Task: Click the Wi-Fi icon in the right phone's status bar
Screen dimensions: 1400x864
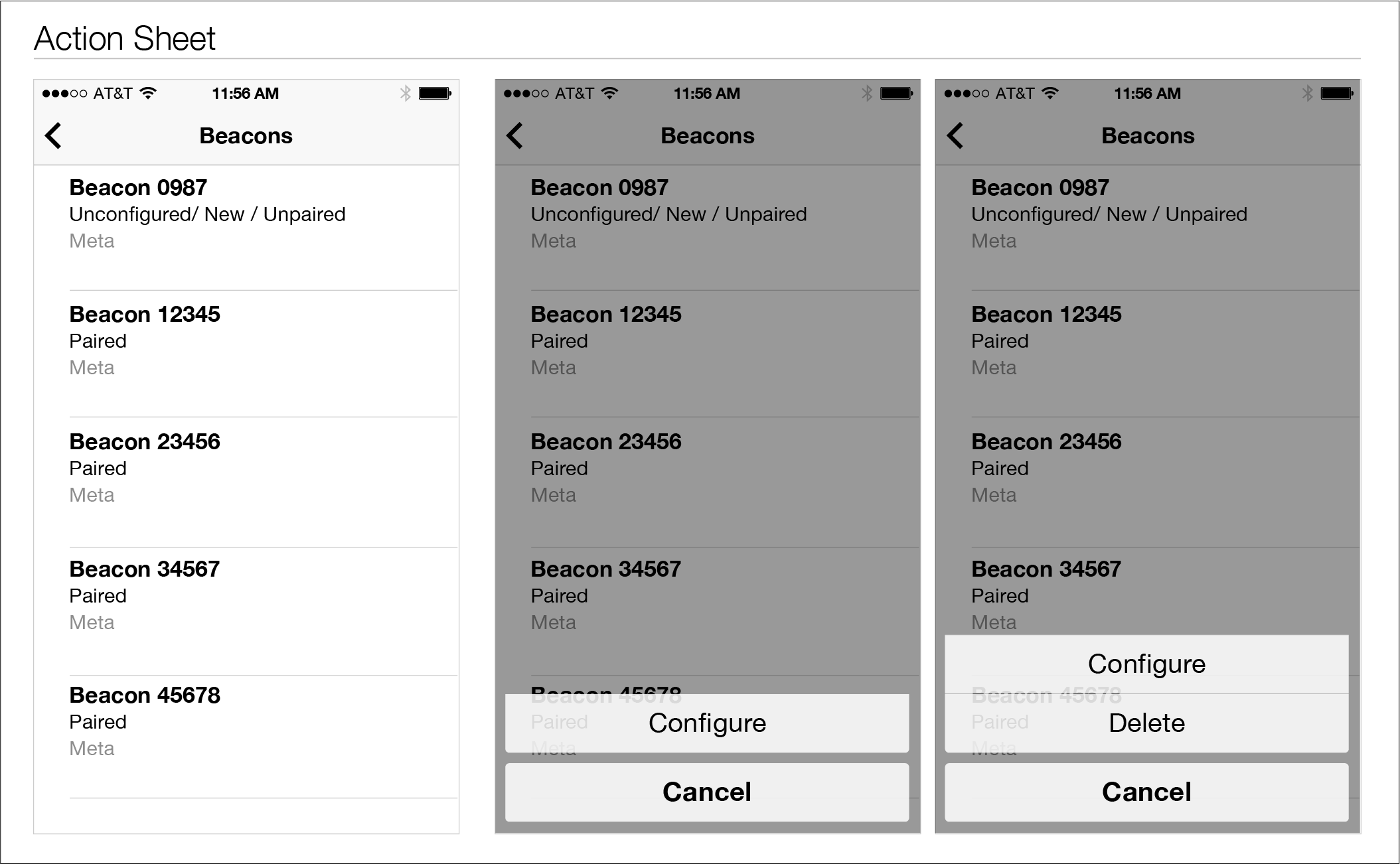Action: click(1050, 93)
